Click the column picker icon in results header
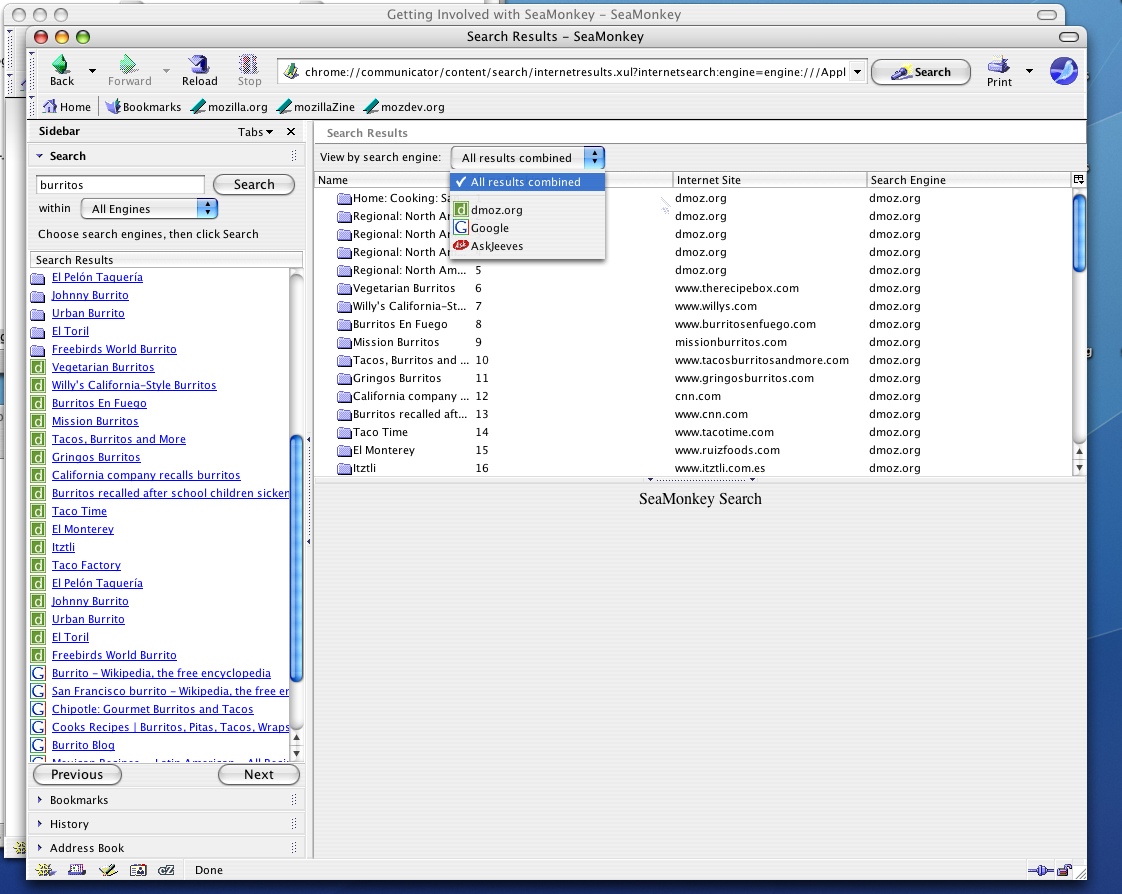The image size is (1122, 894). click(x=1078, y=180)
